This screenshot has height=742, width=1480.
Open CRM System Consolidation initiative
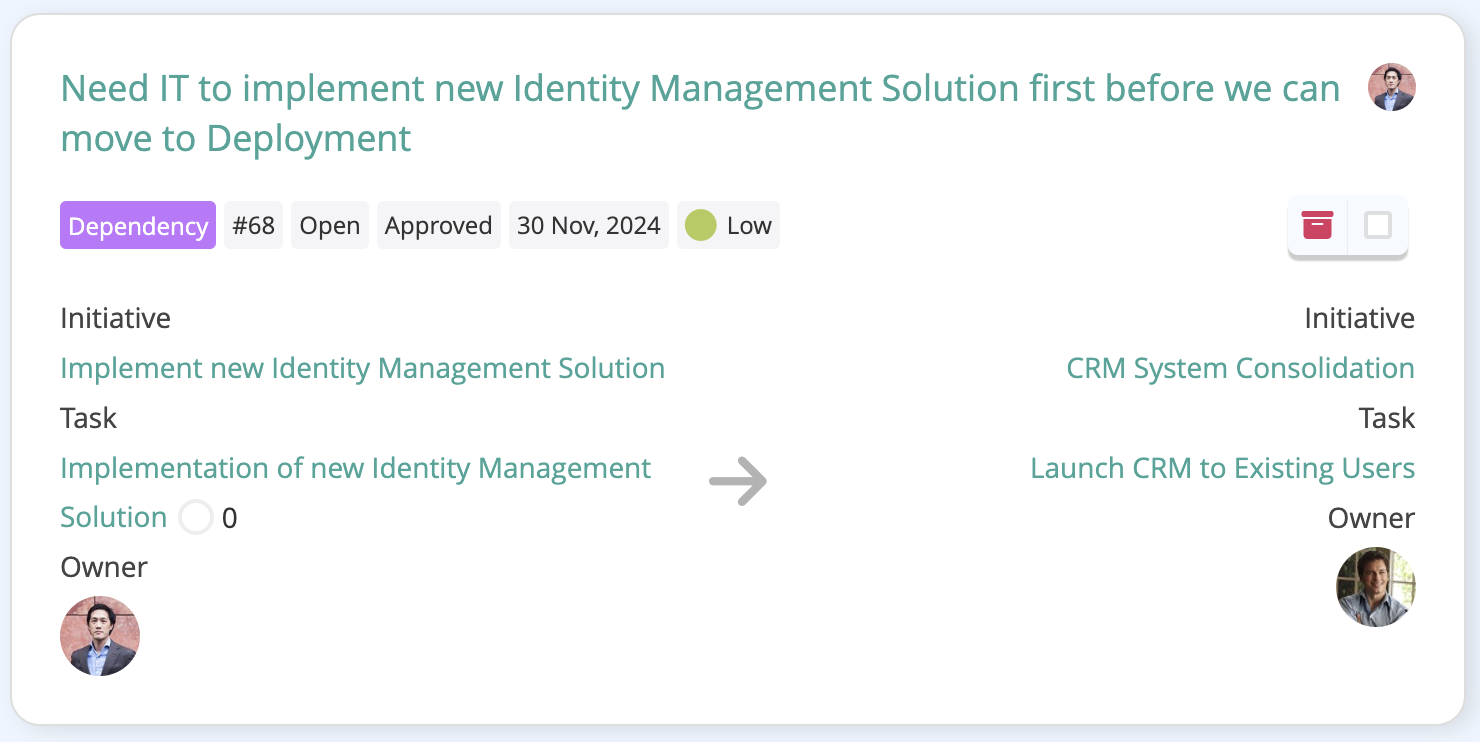pyautogui.click(x=1241, y=368)
